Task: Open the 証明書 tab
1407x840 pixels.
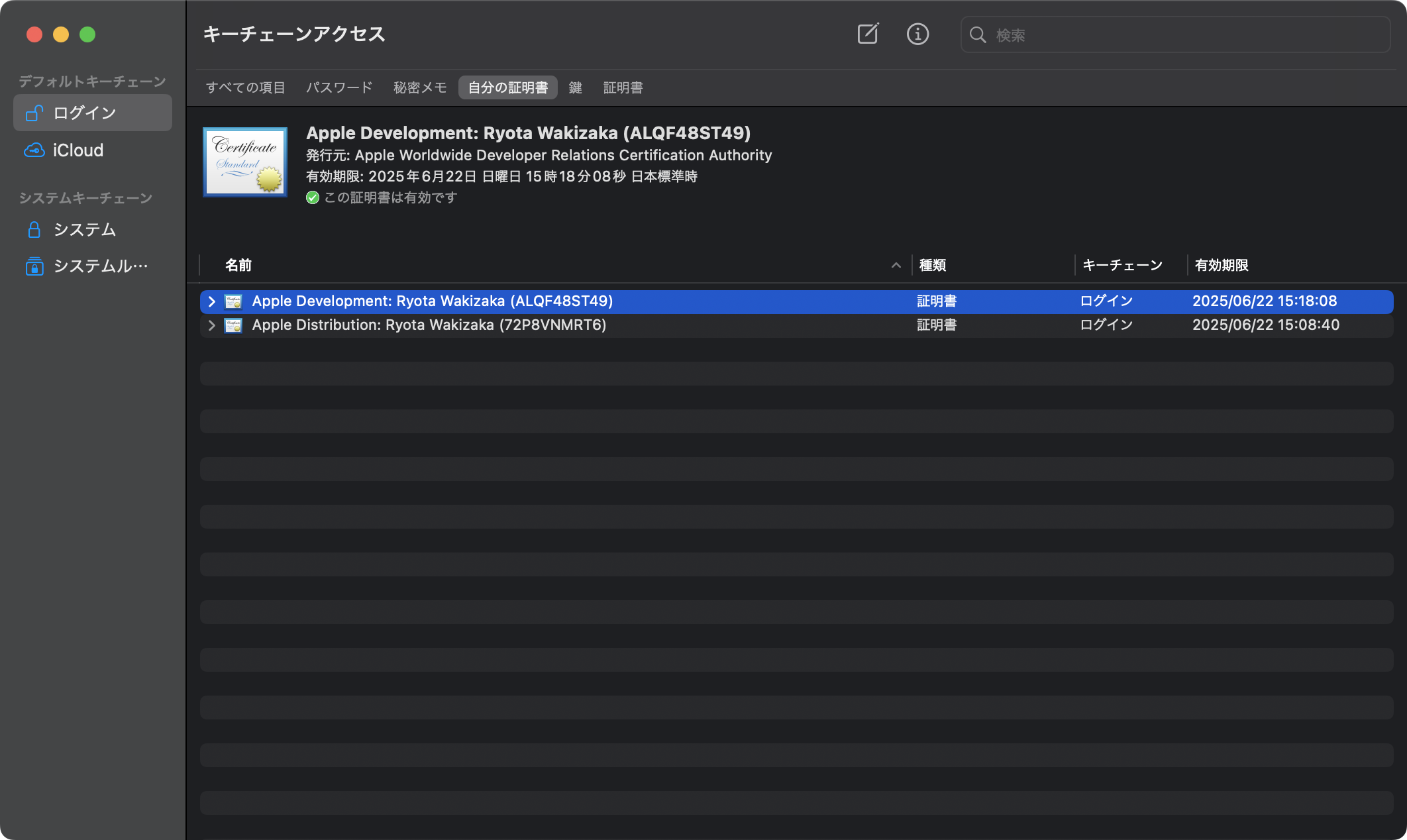Action: (x=623, y=87)
